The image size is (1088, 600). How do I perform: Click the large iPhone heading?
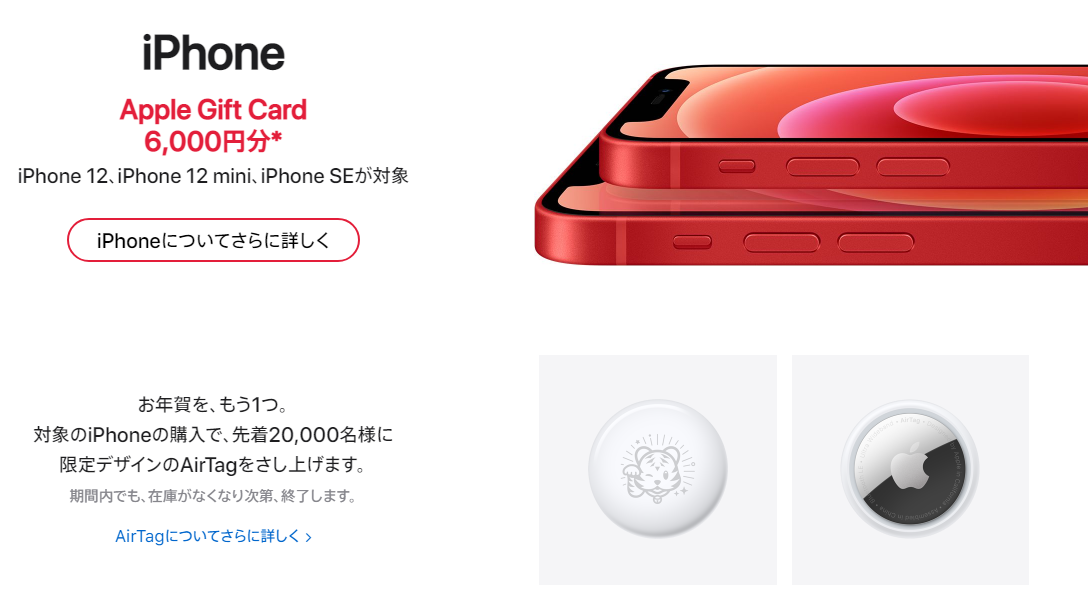click(x=214, y=53)
